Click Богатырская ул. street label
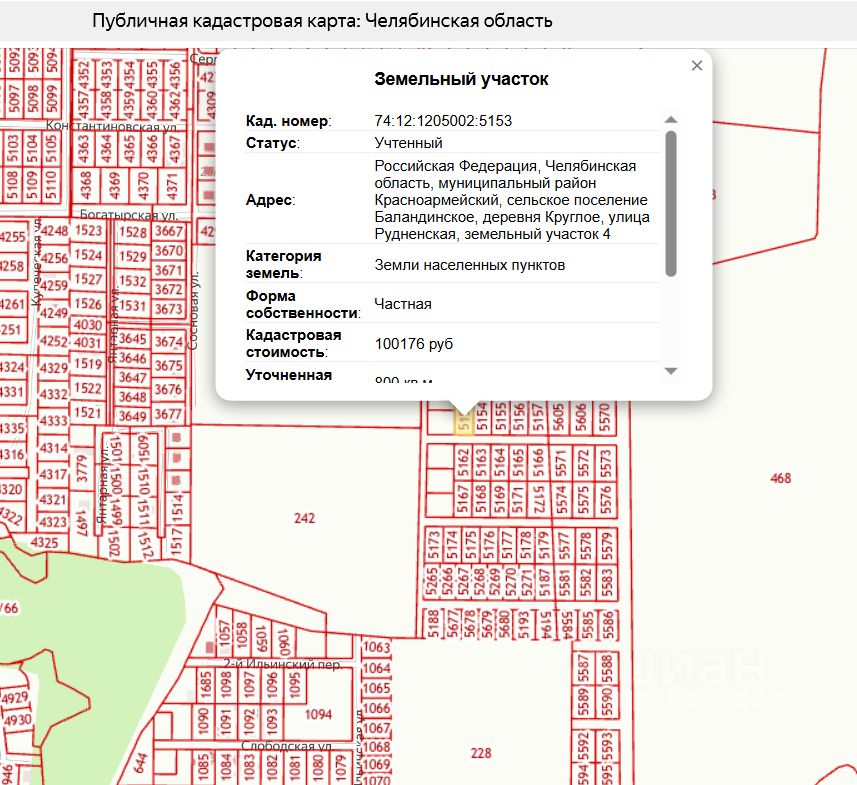The height and width of the screenshot is (785, 857). [x=128, y=214]
